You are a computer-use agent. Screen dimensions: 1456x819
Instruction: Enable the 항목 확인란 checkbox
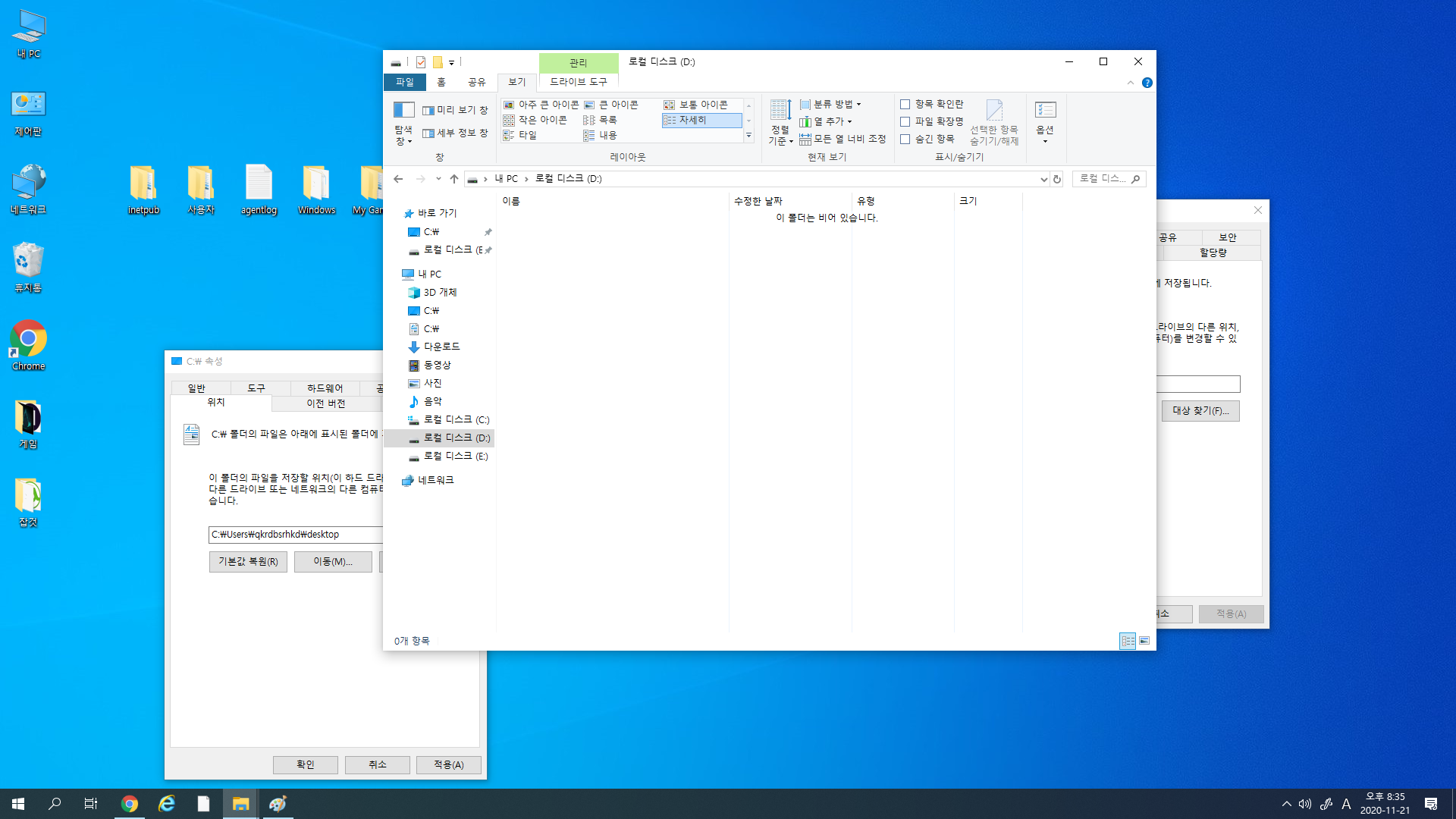pyautogui.click(x=905, y=105)
